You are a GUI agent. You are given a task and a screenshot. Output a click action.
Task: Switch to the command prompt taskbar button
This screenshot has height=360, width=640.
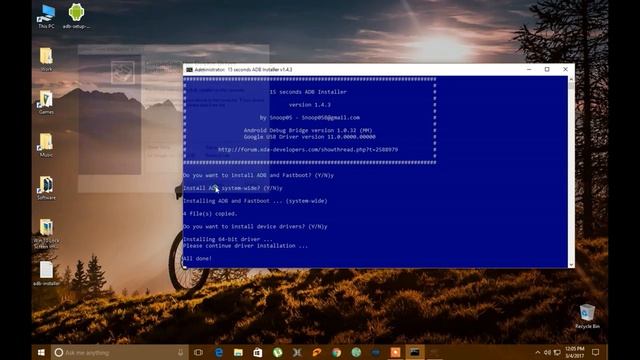(x=415, y=352)
